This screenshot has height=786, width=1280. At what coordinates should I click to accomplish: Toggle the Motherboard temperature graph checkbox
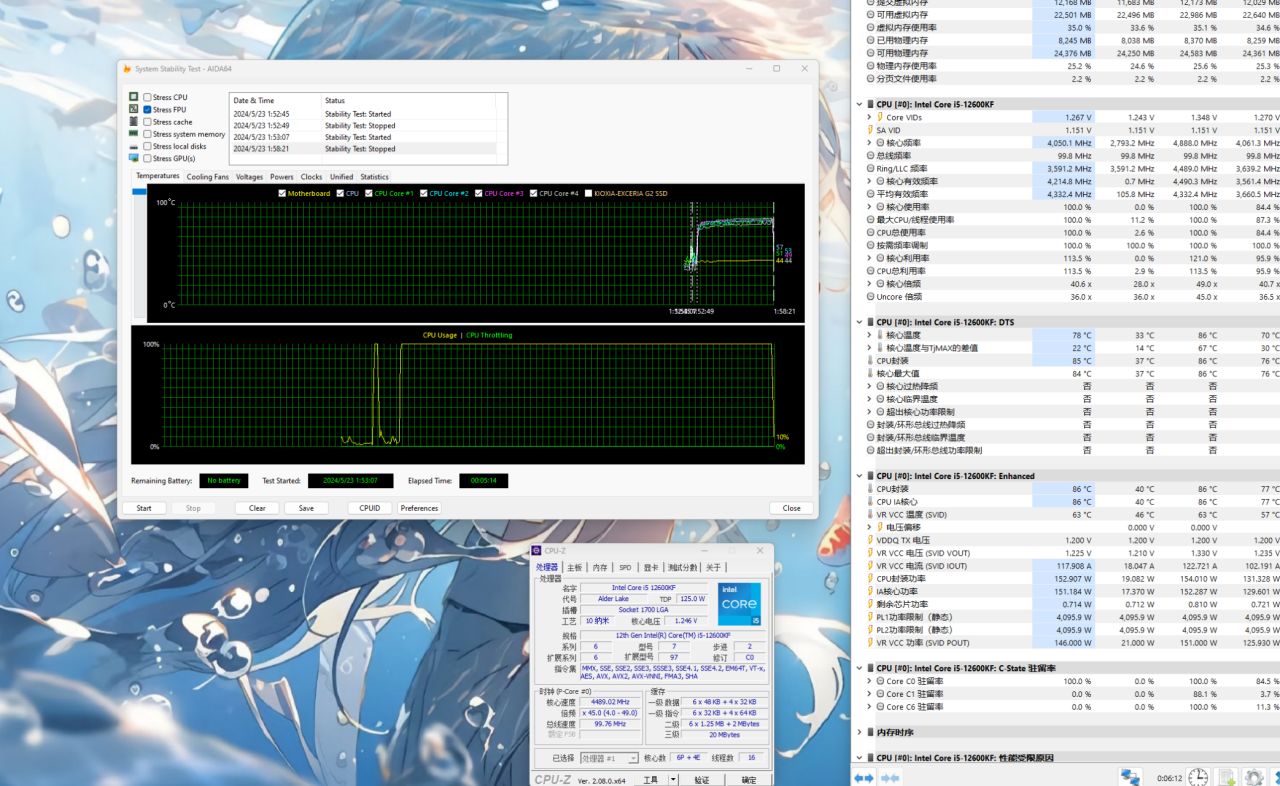pos(282,193)
